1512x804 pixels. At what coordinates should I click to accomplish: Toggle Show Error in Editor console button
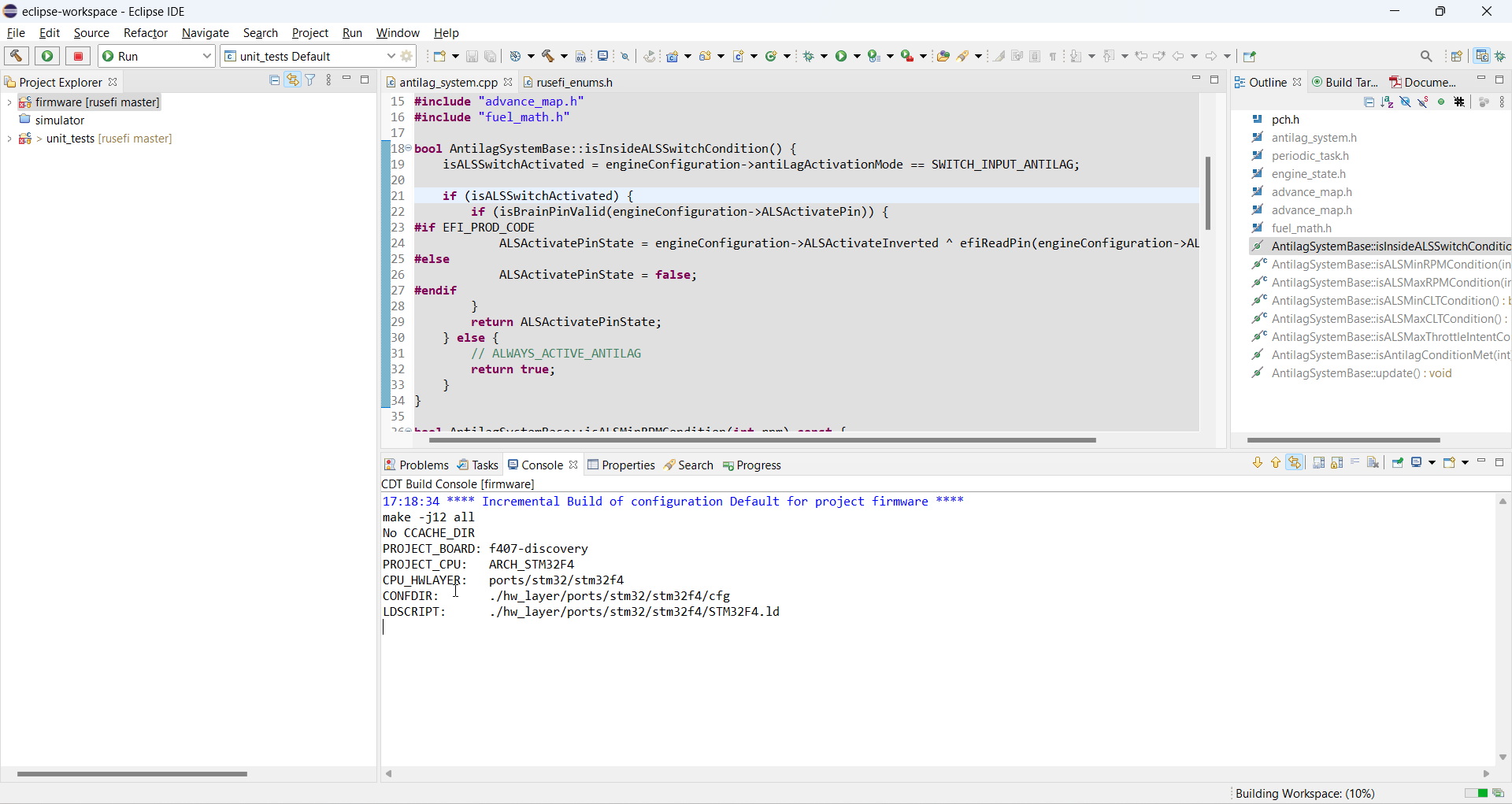coord(1295,463)
